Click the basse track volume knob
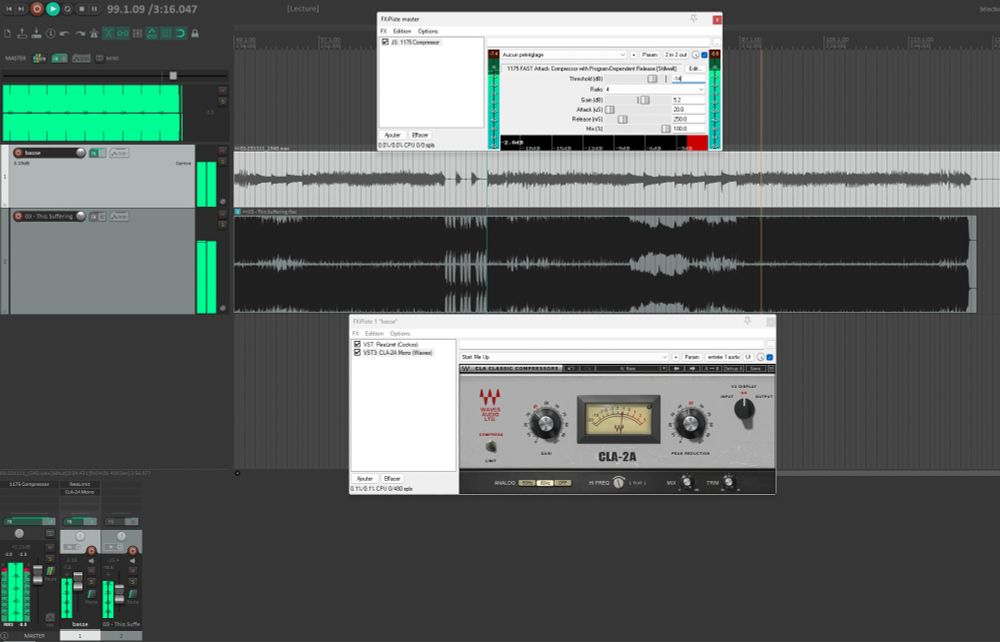 (80, 152)
